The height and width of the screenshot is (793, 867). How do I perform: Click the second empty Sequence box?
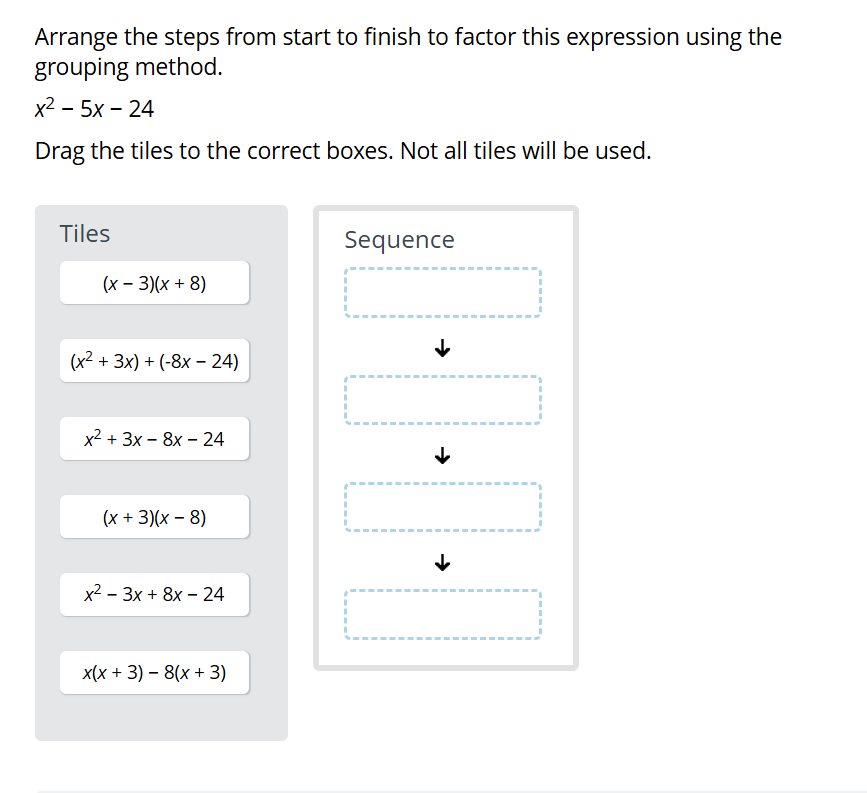(x=443, y=398)
